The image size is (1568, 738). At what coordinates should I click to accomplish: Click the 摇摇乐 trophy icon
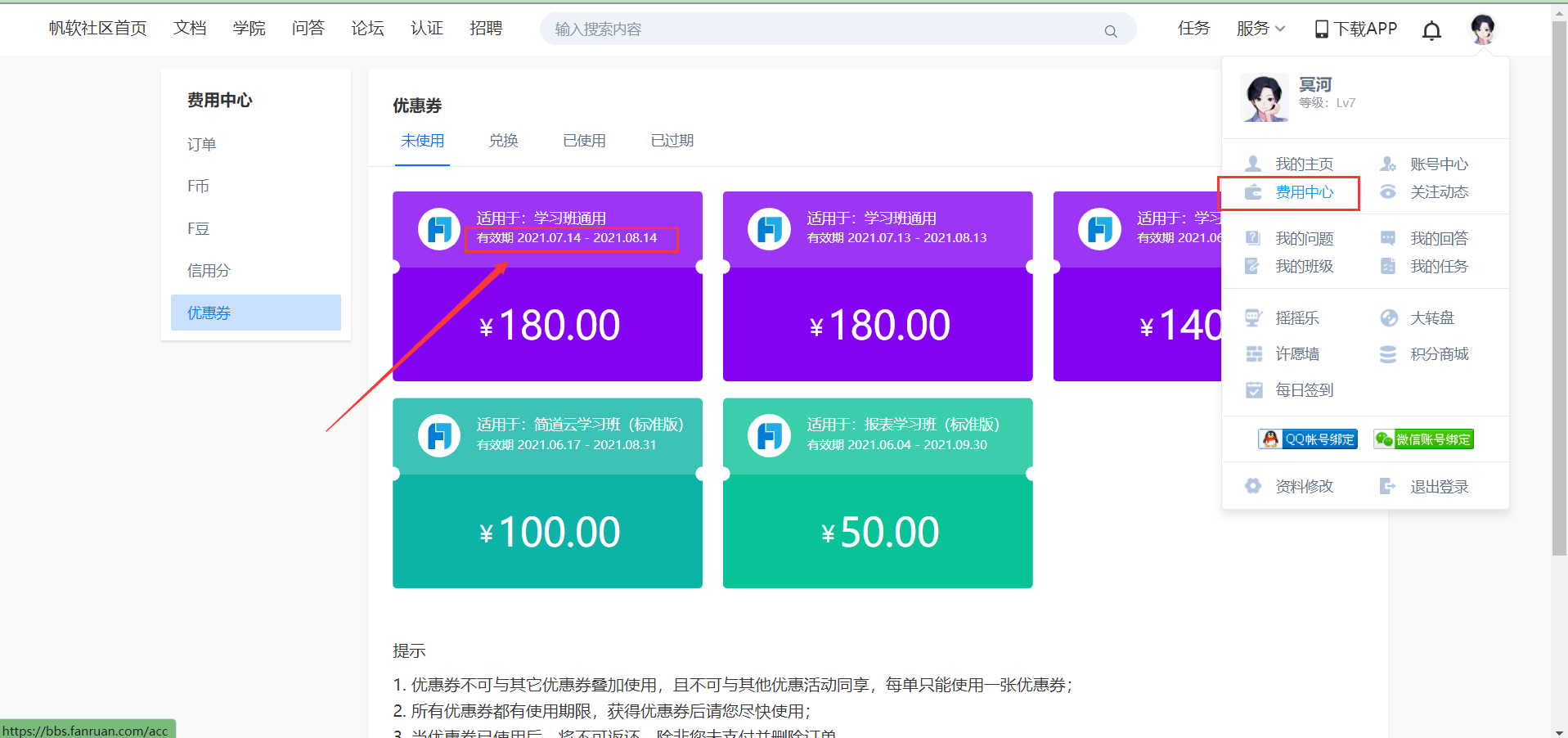1254,317
